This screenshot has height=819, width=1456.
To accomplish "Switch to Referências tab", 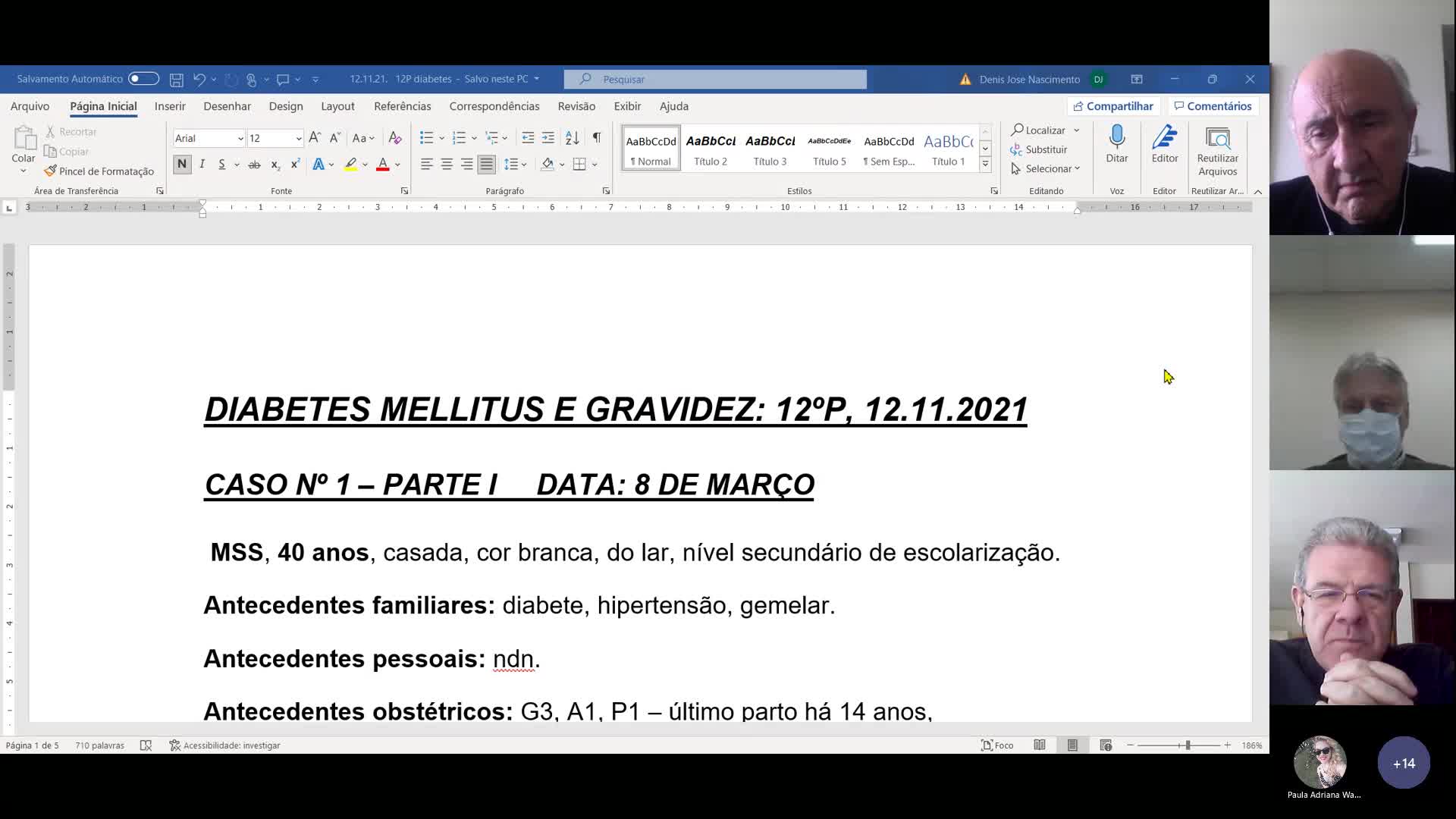I will 402,106.
